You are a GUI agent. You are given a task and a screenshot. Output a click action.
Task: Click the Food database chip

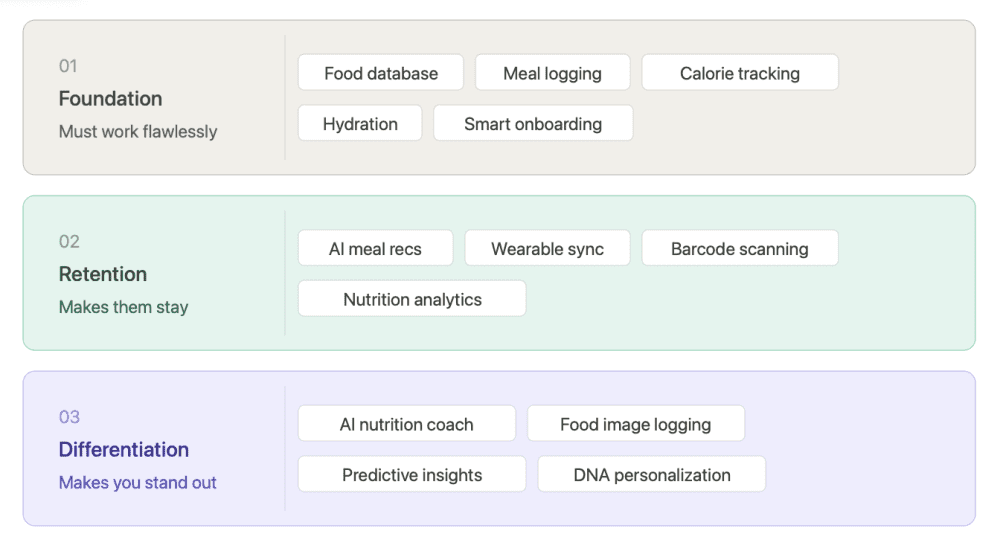(381, 73)
